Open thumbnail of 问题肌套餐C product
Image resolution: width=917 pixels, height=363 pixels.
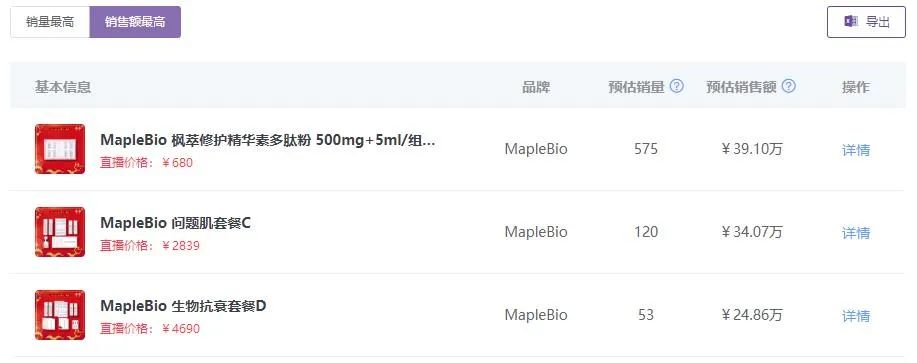(x=60, y=231)
